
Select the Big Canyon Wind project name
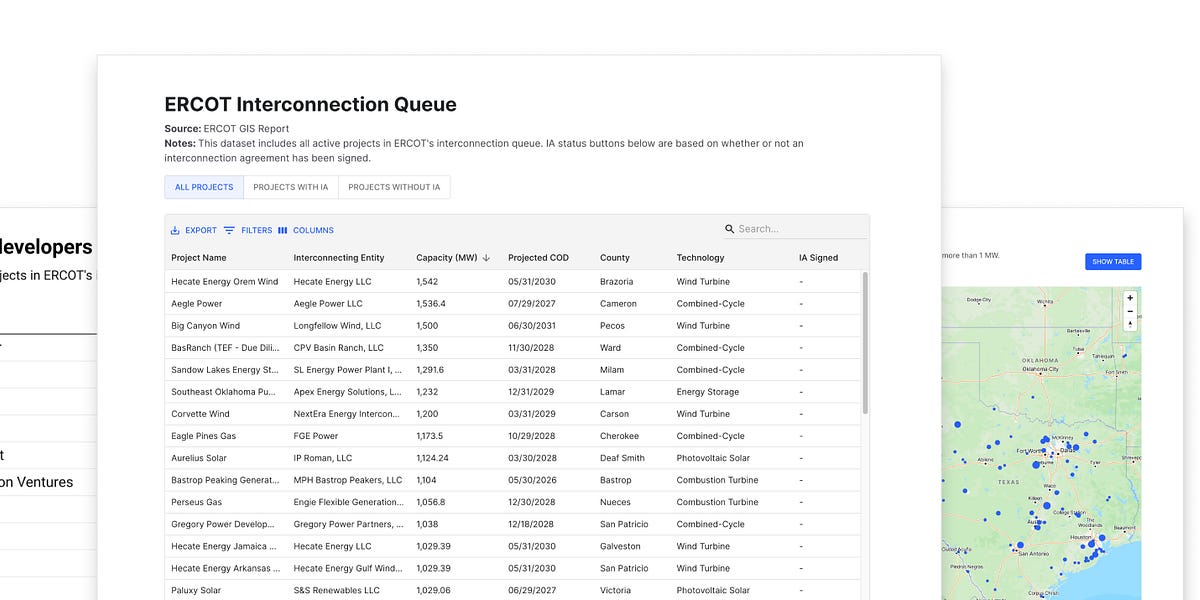tap(206, 326)
